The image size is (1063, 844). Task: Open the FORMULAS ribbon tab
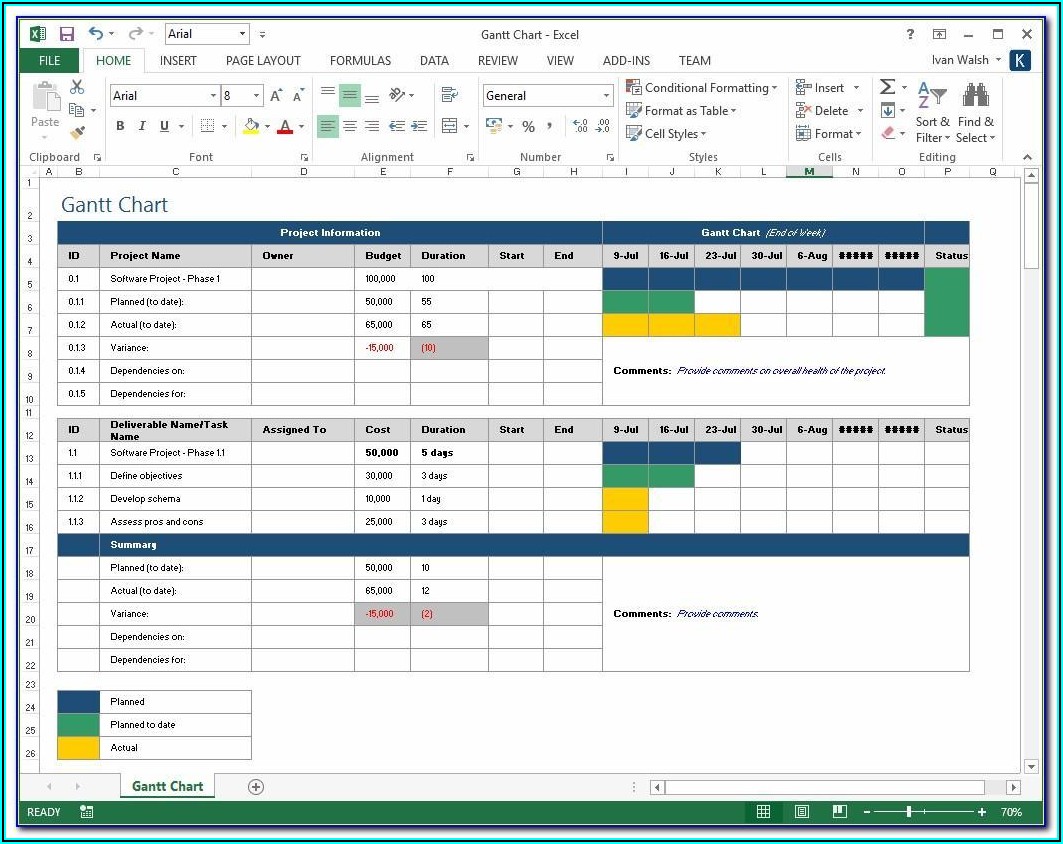pyautogui.click(x=360, y=61)
